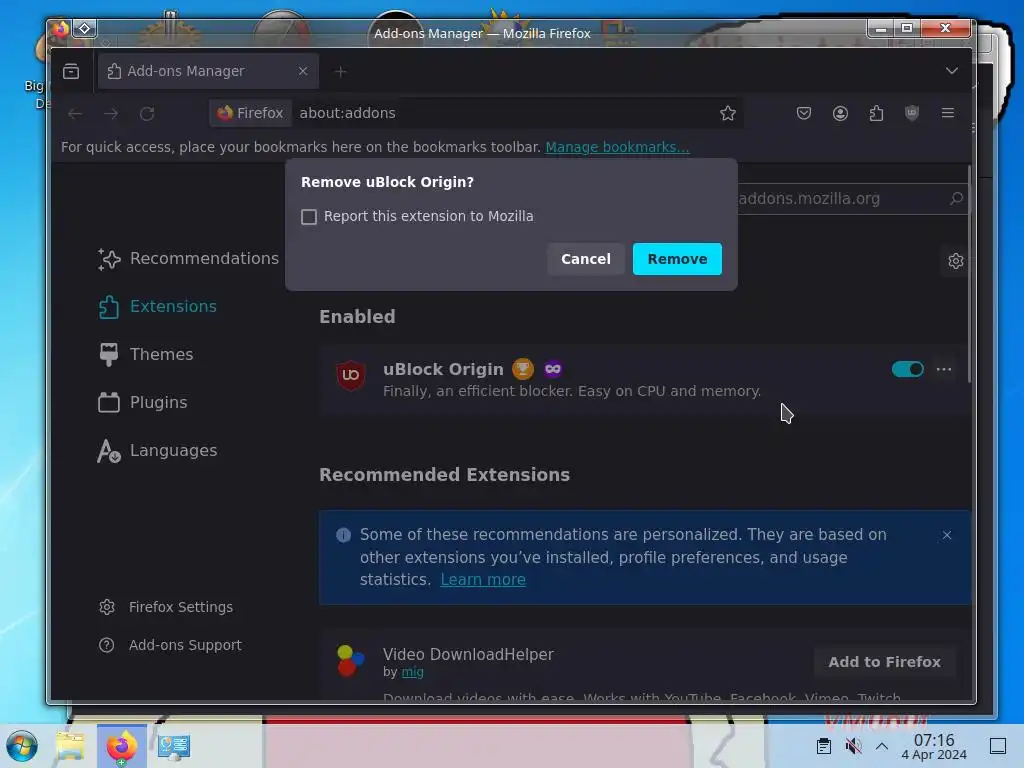
Task: Close the Add-ons Manager tab
Action: click(x=302, y=71)
